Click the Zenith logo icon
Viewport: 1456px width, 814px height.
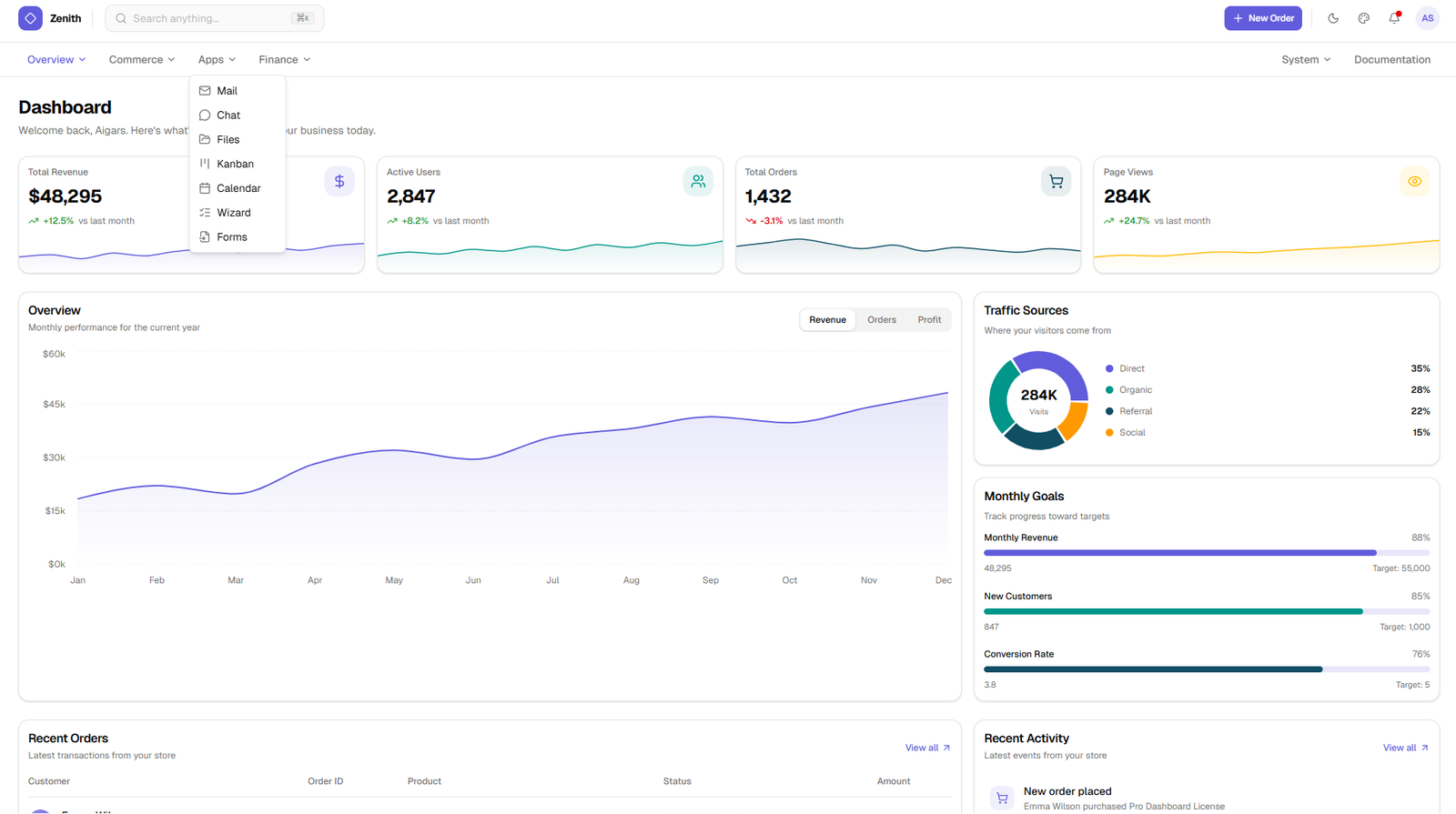click(x=30, y=18)
